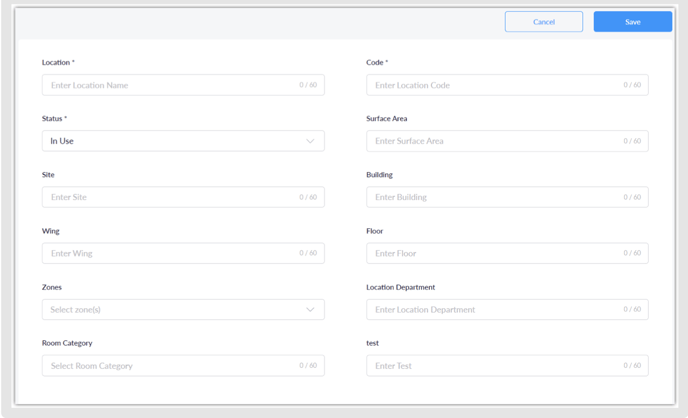Focus the Enter Location Name field
This screenshot has height=418, width=688.
tap(183, 85)
